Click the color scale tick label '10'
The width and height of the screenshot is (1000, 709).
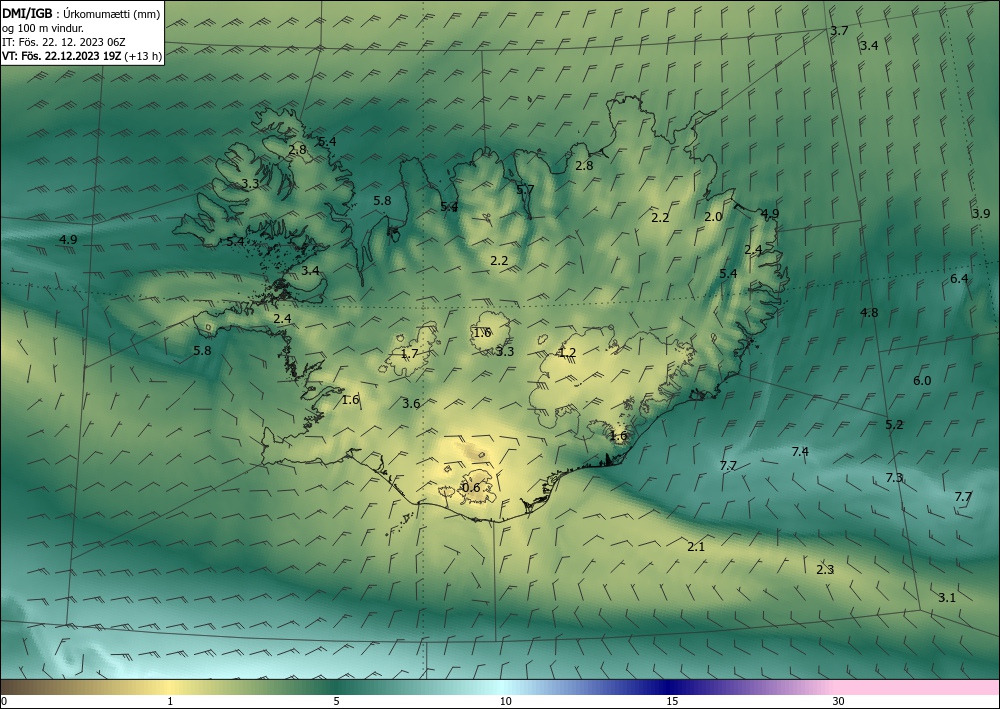pos(505,701)
